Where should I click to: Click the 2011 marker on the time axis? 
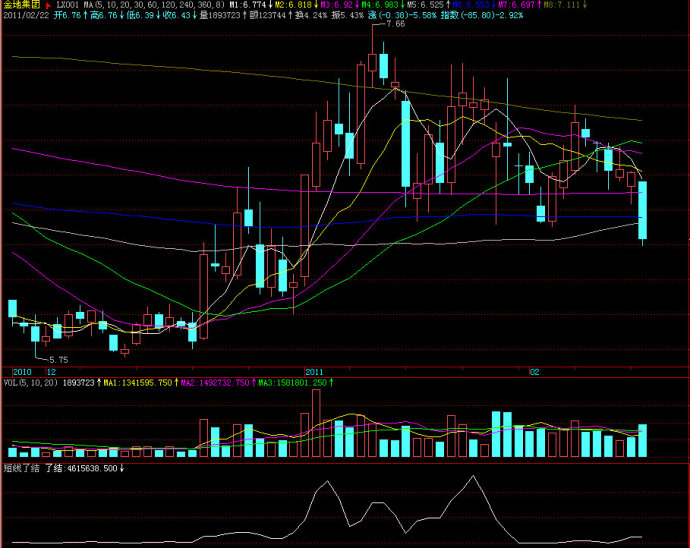coord(314,372)
